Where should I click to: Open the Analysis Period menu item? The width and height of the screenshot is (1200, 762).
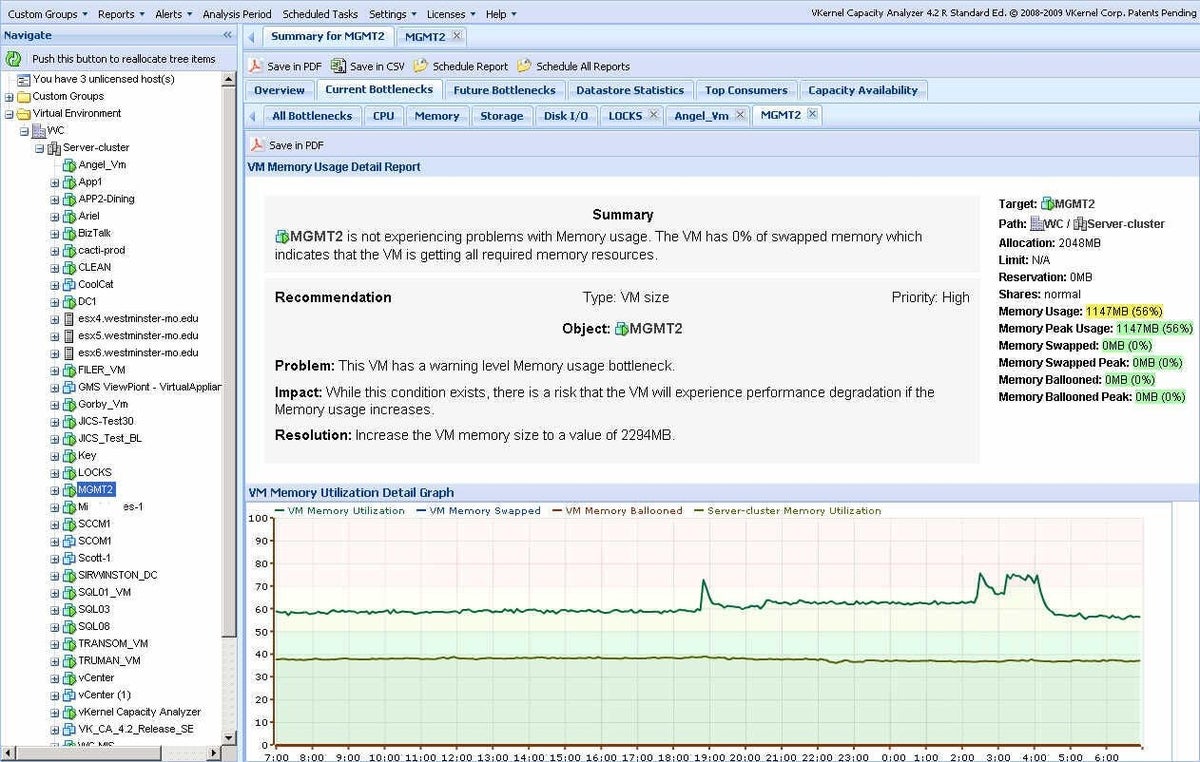(237, 14)
